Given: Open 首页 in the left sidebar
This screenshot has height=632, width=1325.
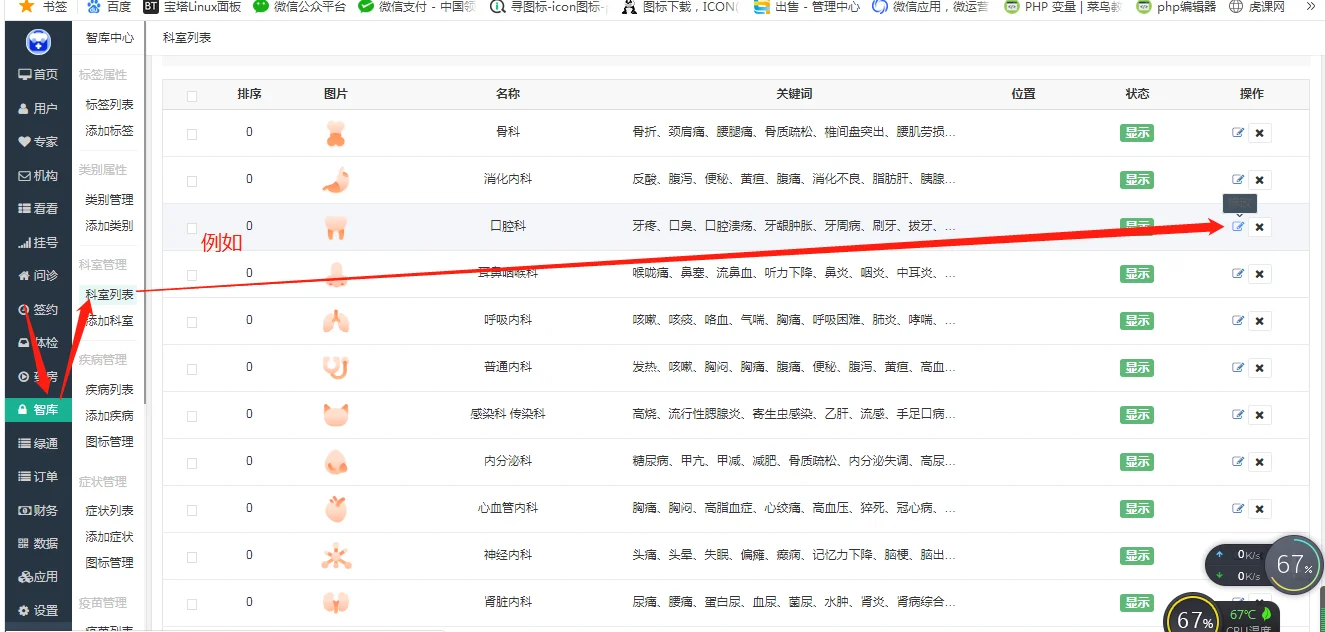Looking at the screenshot, I should click(x=38, y=75).
